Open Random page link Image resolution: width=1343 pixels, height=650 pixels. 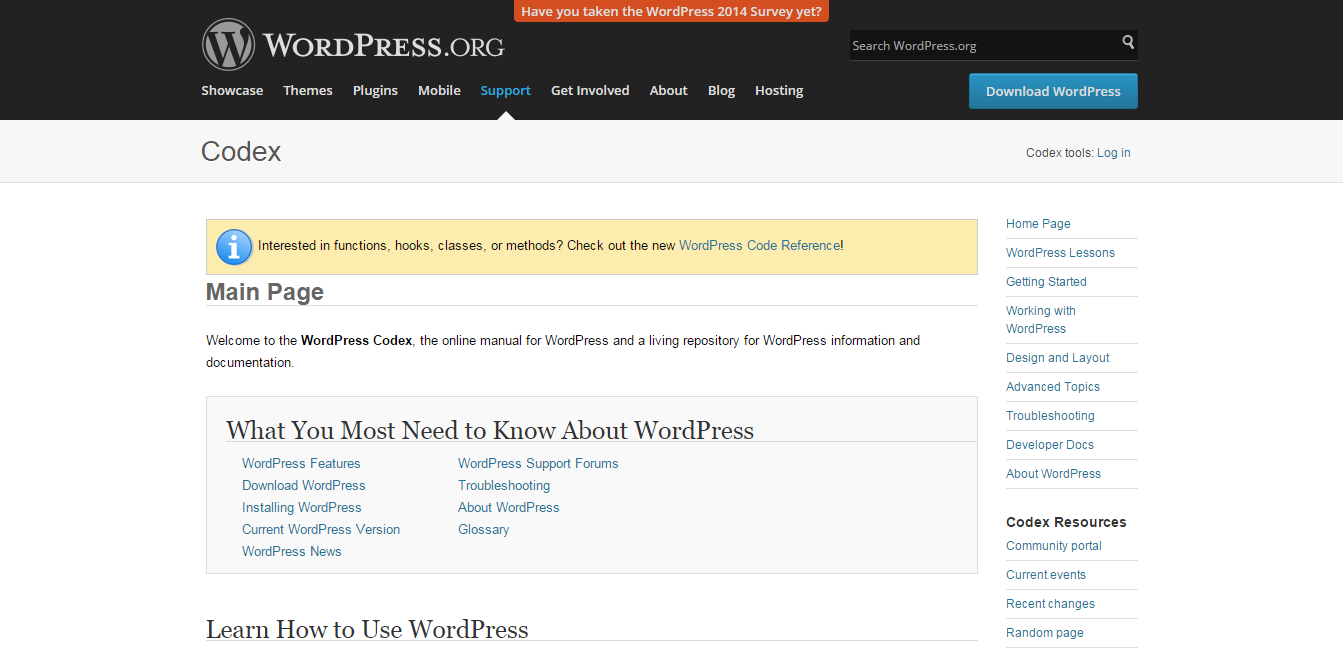point(1045,633)
